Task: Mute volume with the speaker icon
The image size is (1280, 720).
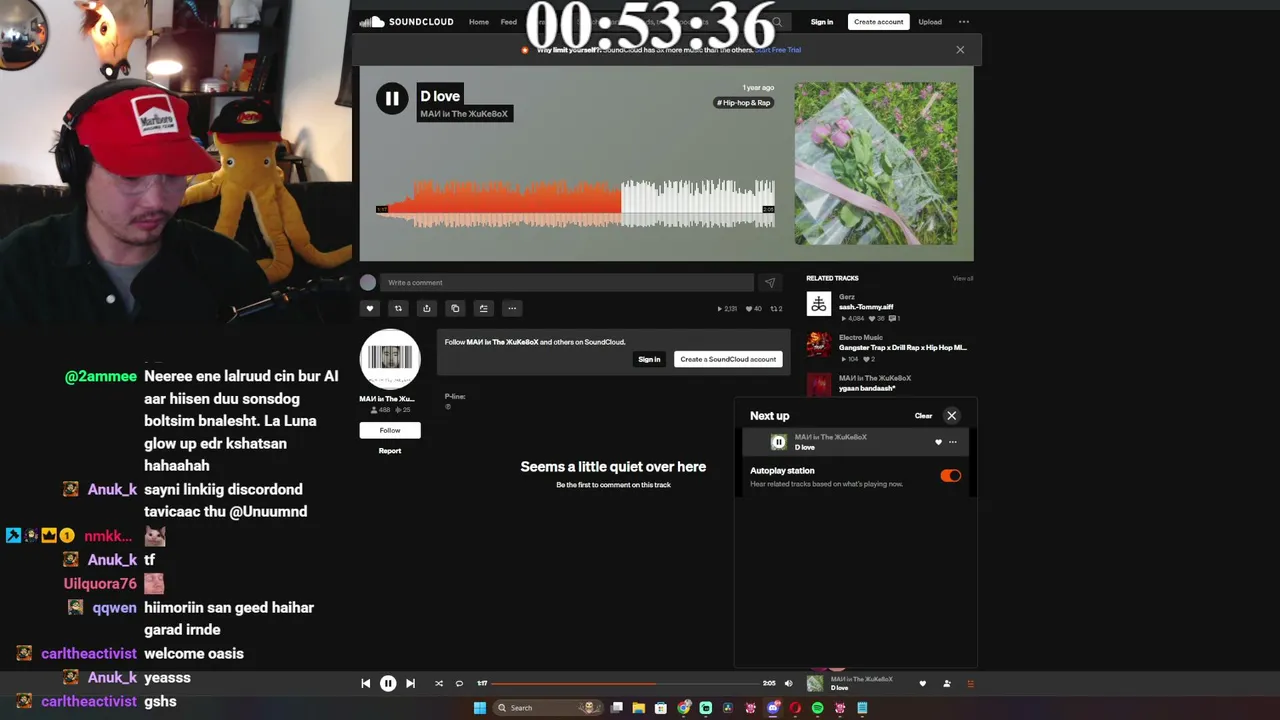Action: click(788, 684)
